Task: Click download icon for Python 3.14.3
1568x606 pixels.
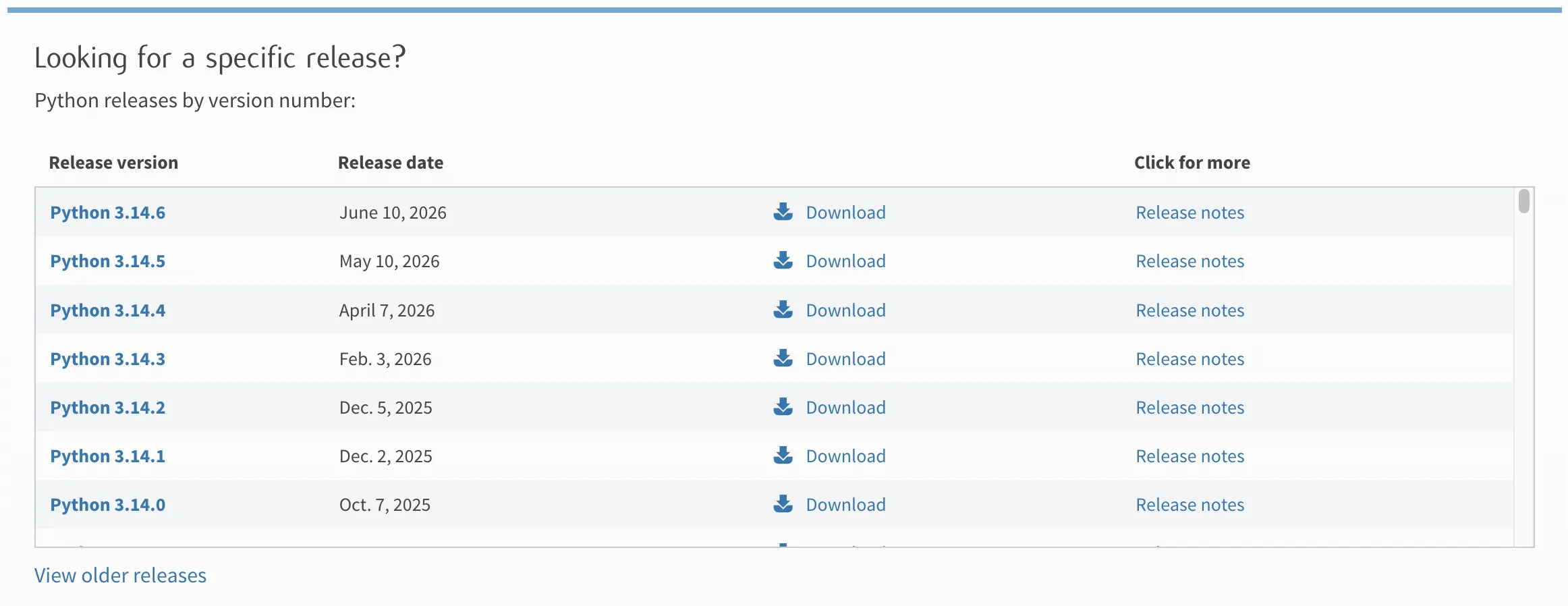Action: pyautogui.click(x=783, y=358)
